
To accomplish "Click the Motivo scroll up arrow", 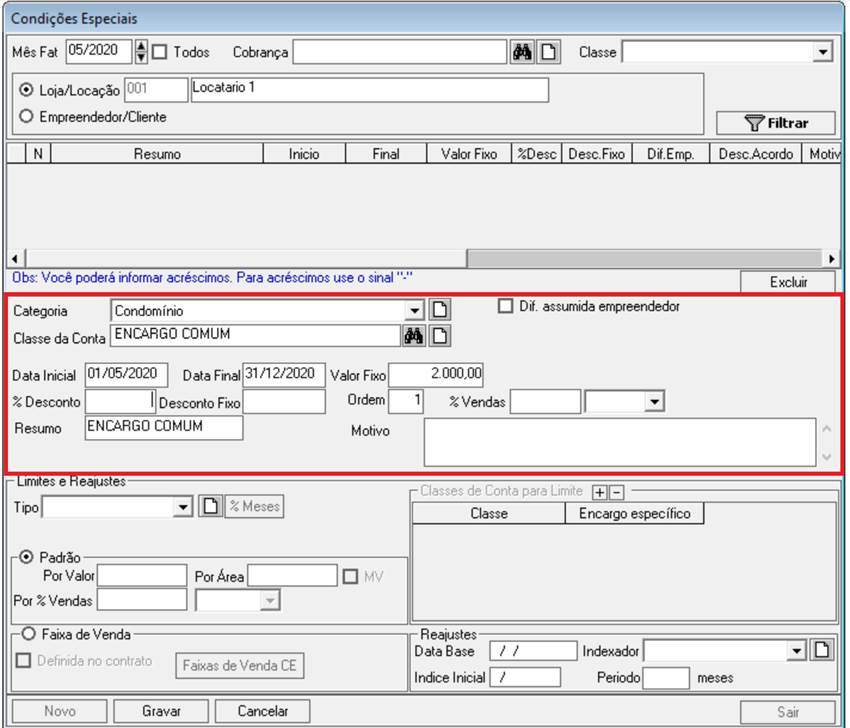I will coord(826,429).
